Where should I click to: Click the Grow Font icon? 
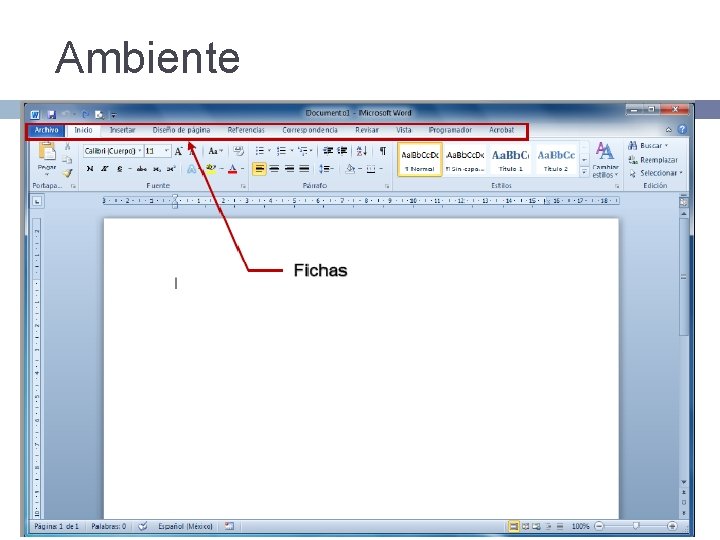point(178,151)
